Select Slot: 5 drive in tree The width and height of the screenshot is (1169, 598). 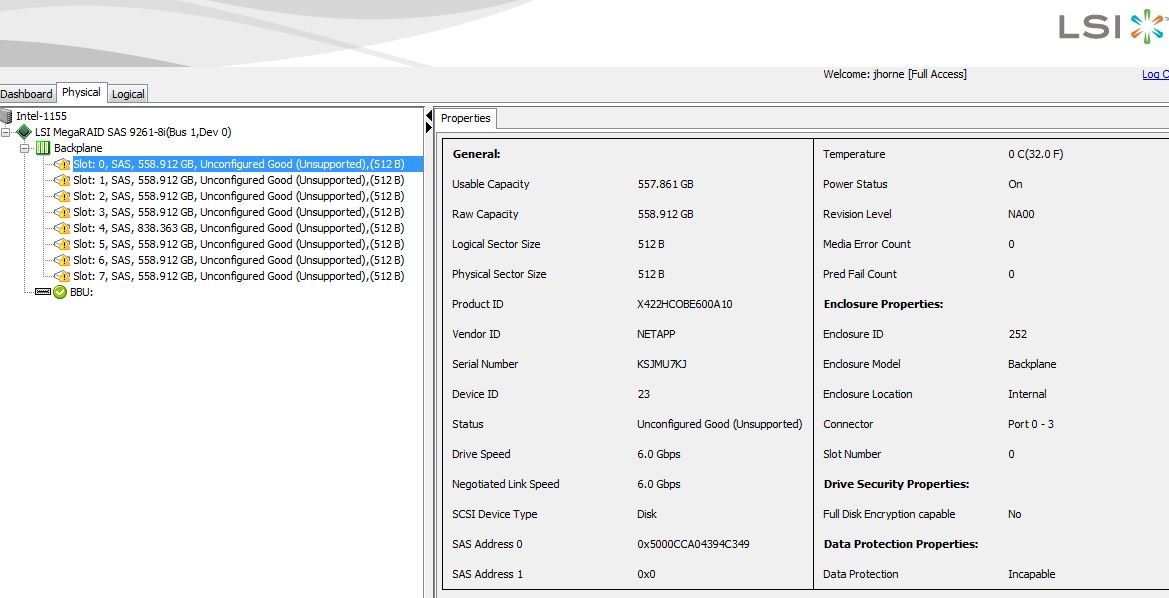pyautogui.click(x=239, y=244)
